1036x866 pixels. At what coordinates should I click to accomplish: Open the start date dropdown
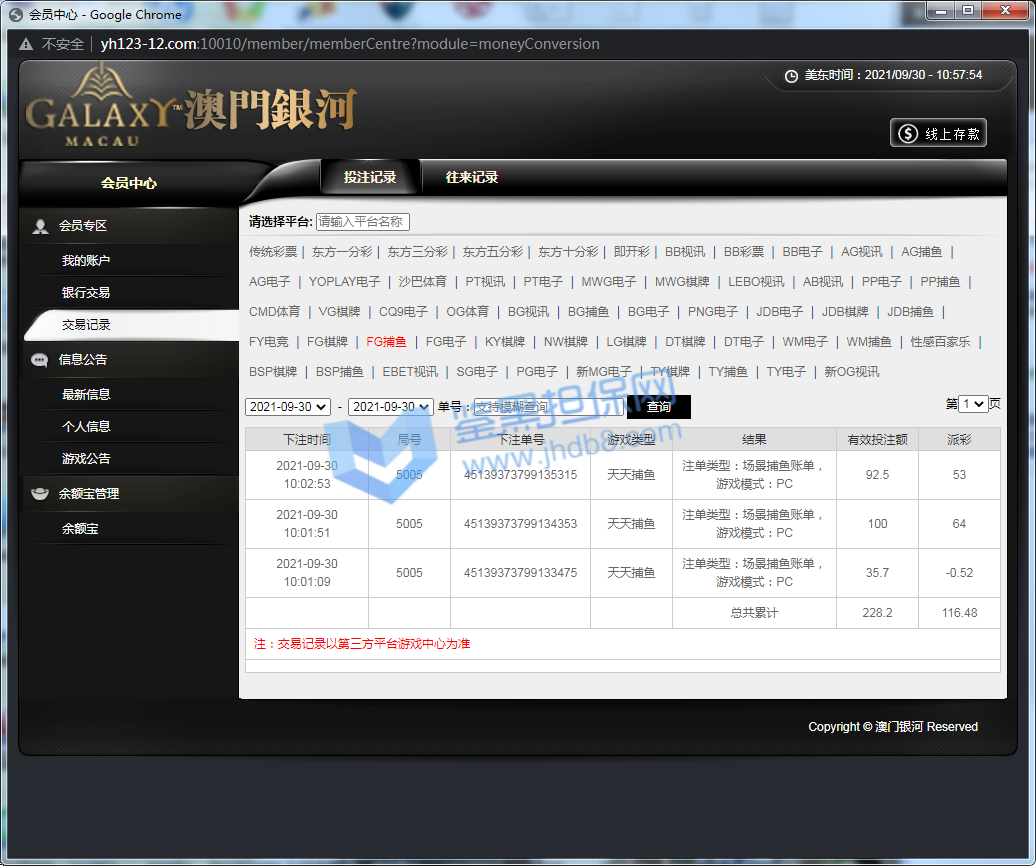pos(288,407)
